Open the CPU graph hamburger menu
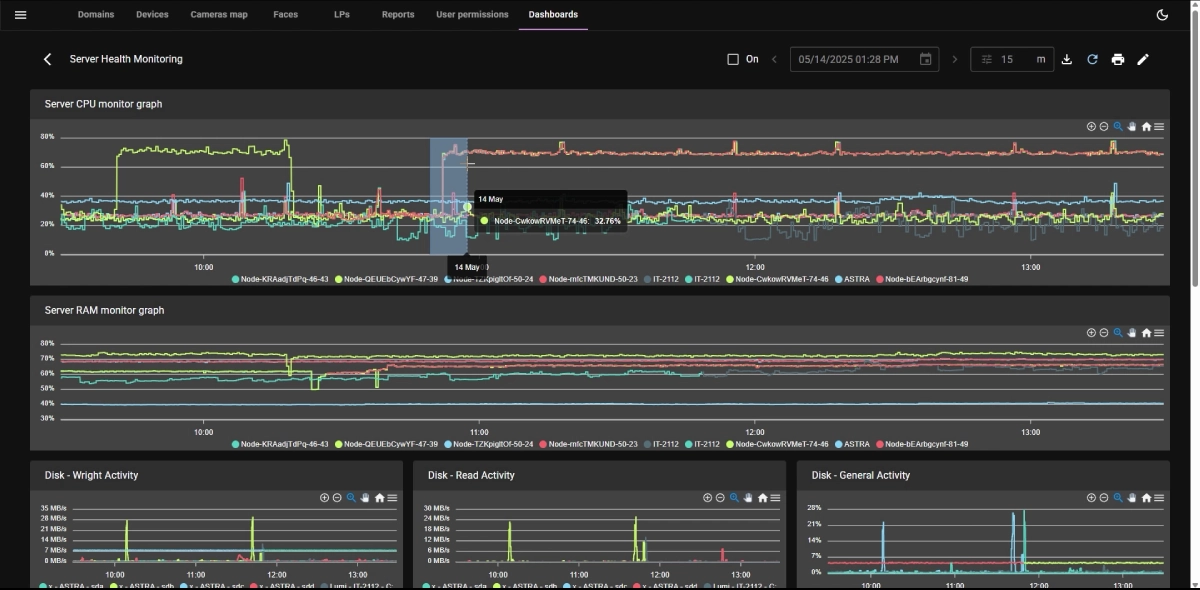 [x=1159, y=127]
